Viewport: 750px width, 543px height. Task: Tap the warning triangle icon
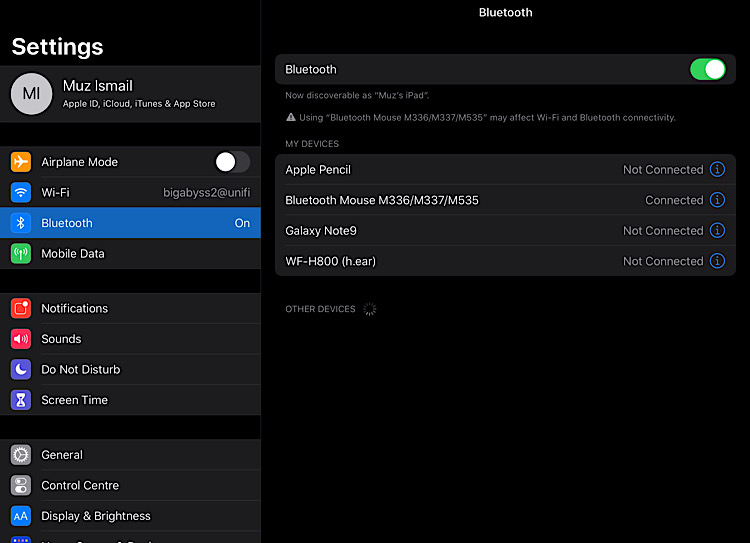tap(290, 117)
